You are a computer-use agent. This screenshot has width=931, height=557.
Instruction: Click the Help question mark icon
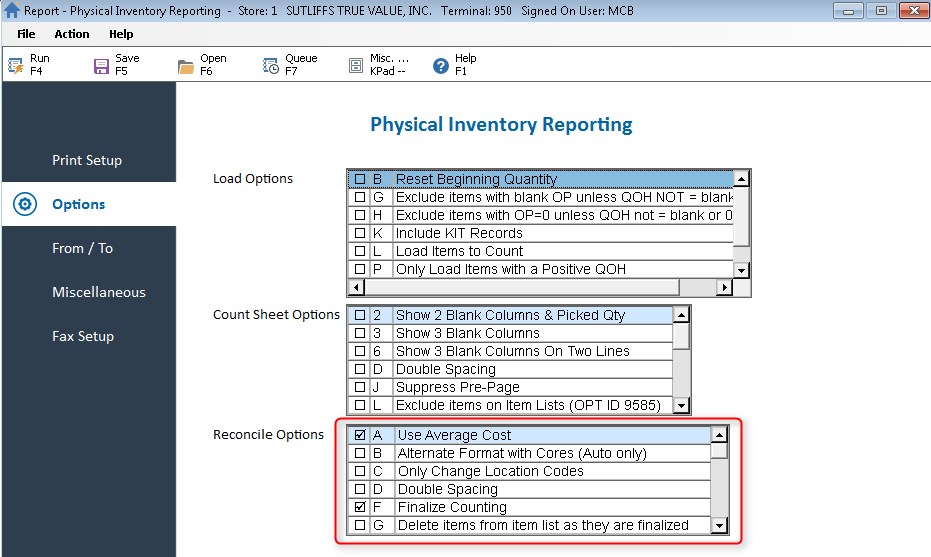pyautogui.click(x=441, y=66)
